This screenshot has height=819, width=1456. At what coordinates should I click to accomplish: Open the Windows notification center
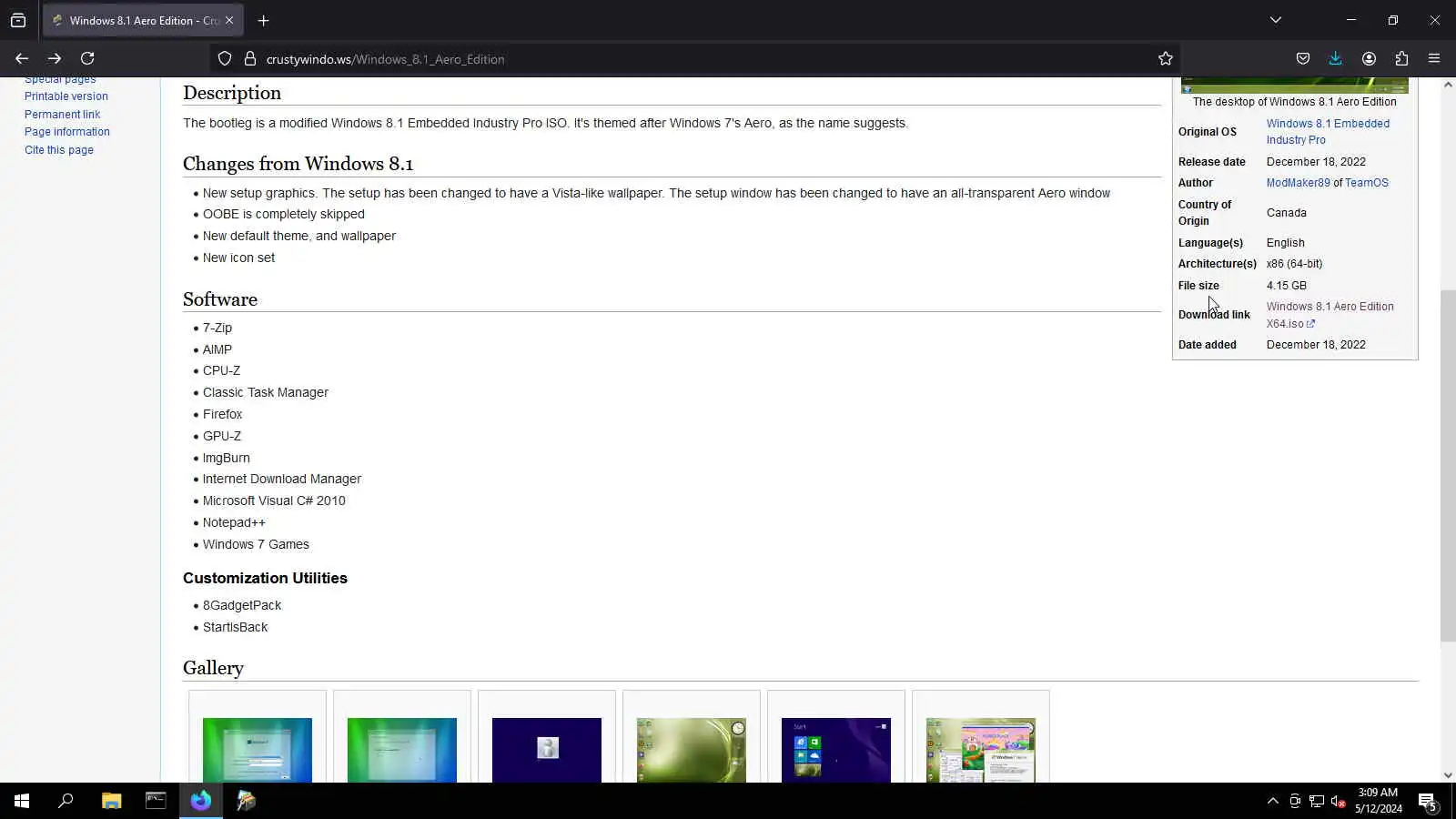click(x=1428, y=801)
